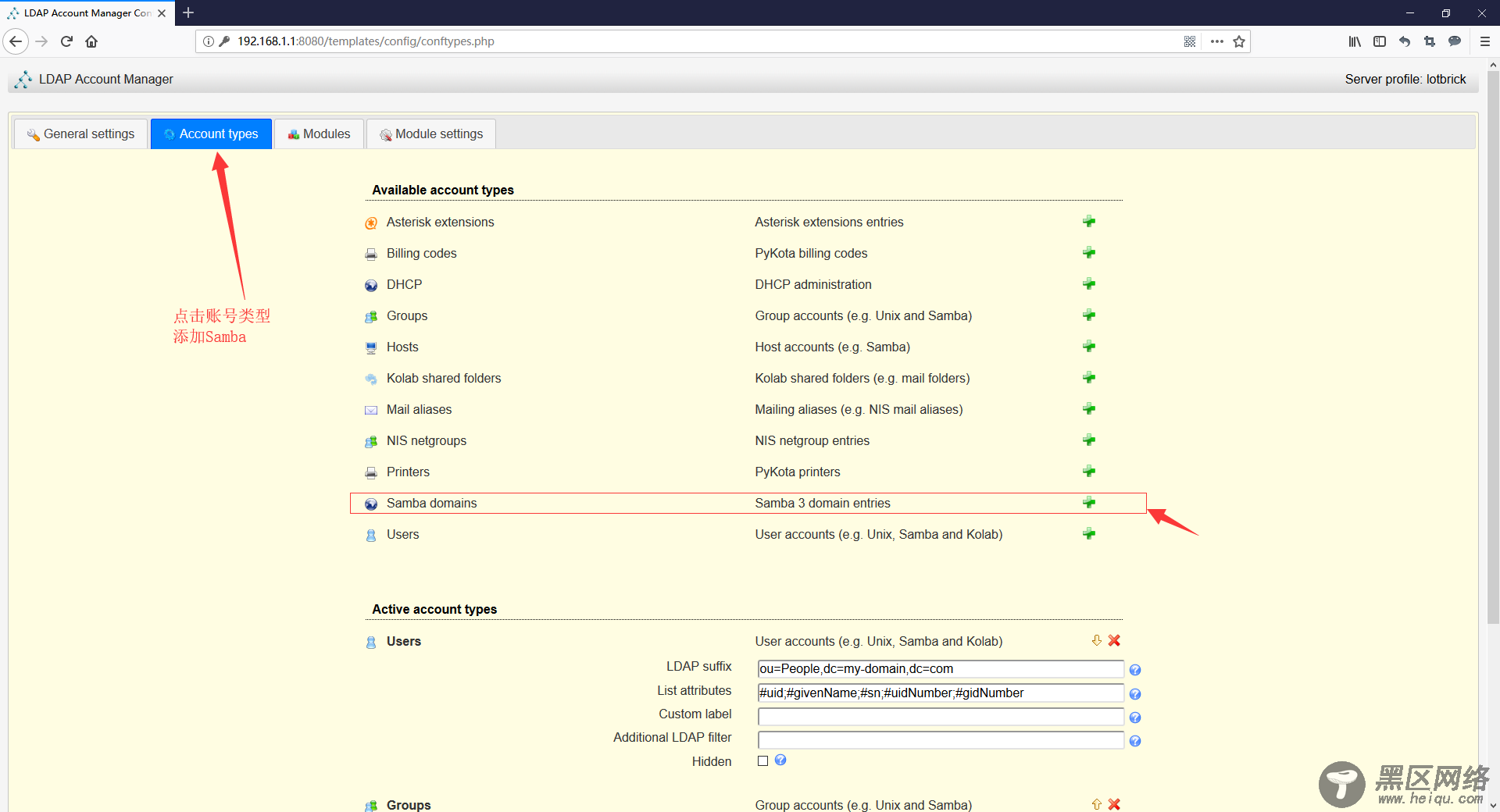Open help for Custom label field
The image size is (1500, 812).
(x=1135, y=718)
